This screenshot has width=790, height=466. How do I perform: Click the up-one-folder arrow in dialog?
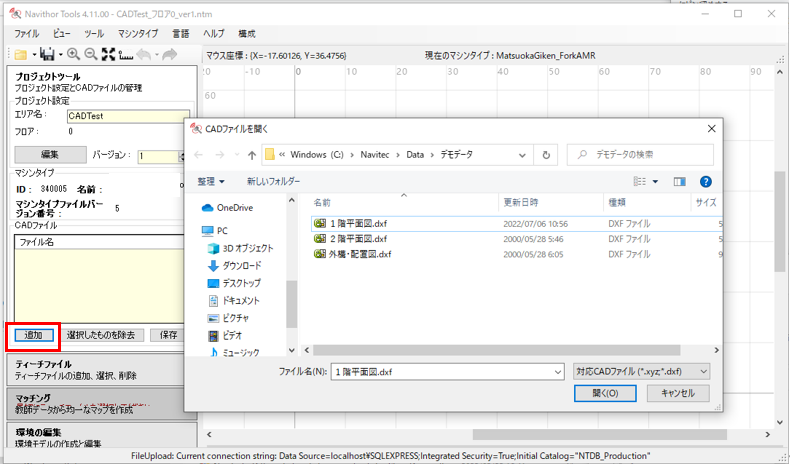point(251,155)
